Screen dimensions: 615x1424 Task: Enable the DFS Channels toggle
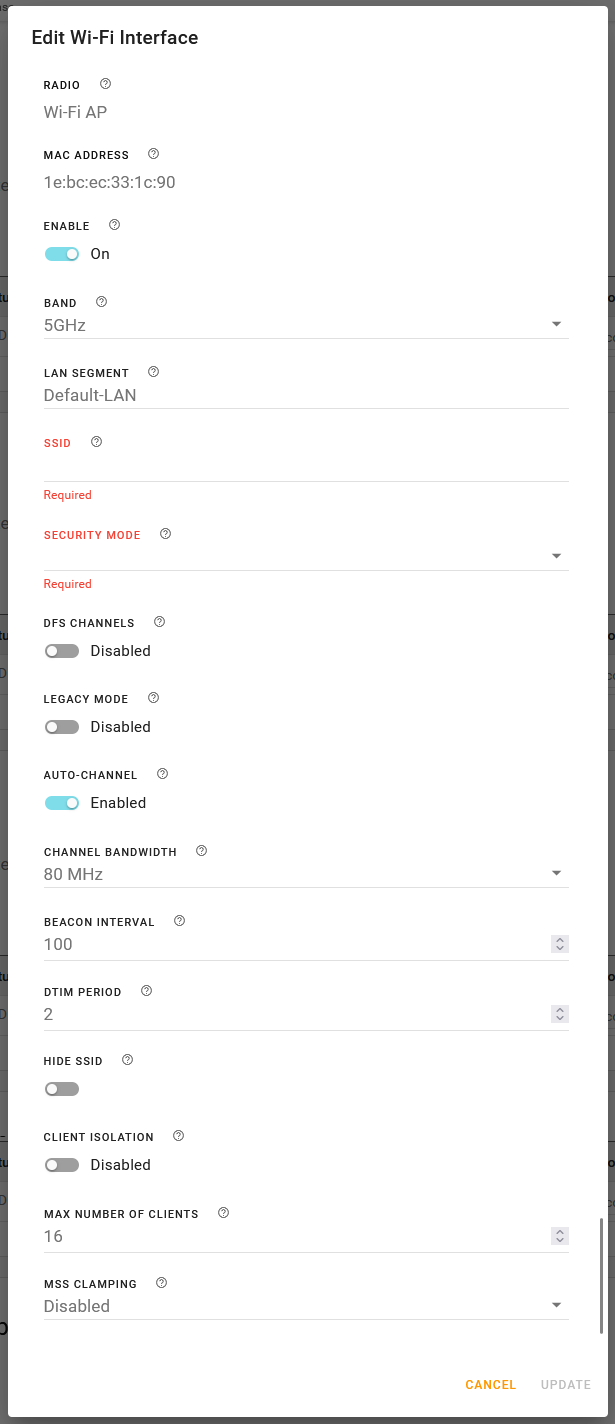click(62, 651)
